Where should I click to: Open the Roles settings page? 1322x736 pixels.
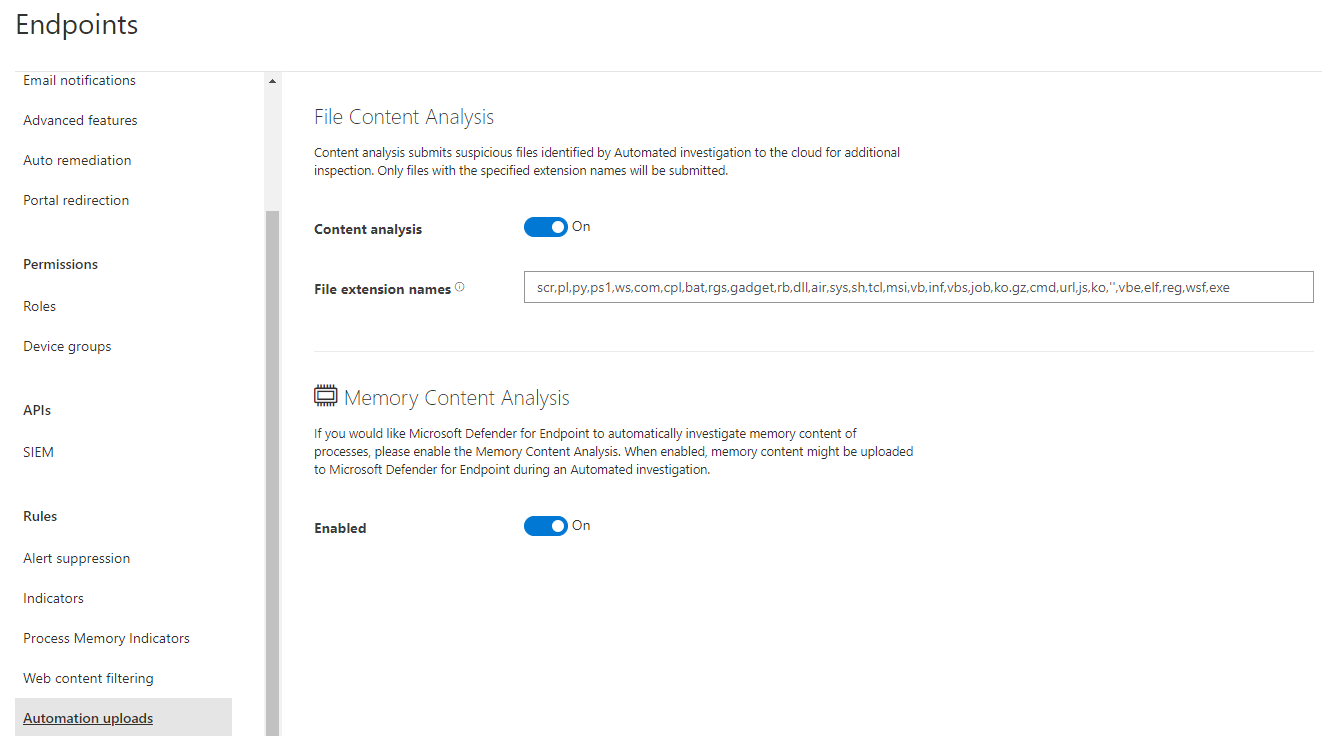(x=39, y=306)
